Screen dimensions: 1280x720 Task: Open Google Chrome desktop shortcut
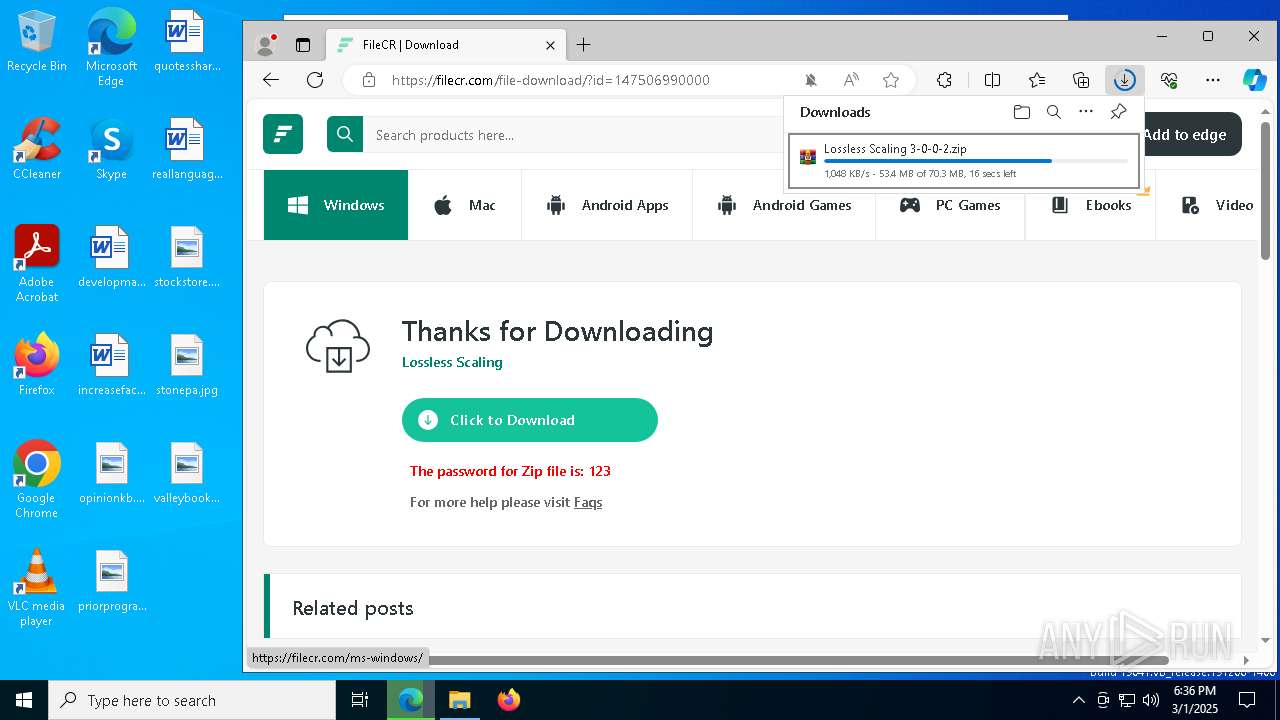[37, 480]
